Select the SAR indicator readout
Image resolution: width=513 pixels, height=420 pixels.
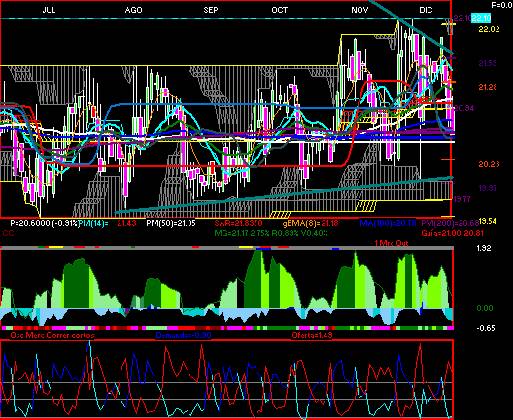coord(238,223)
